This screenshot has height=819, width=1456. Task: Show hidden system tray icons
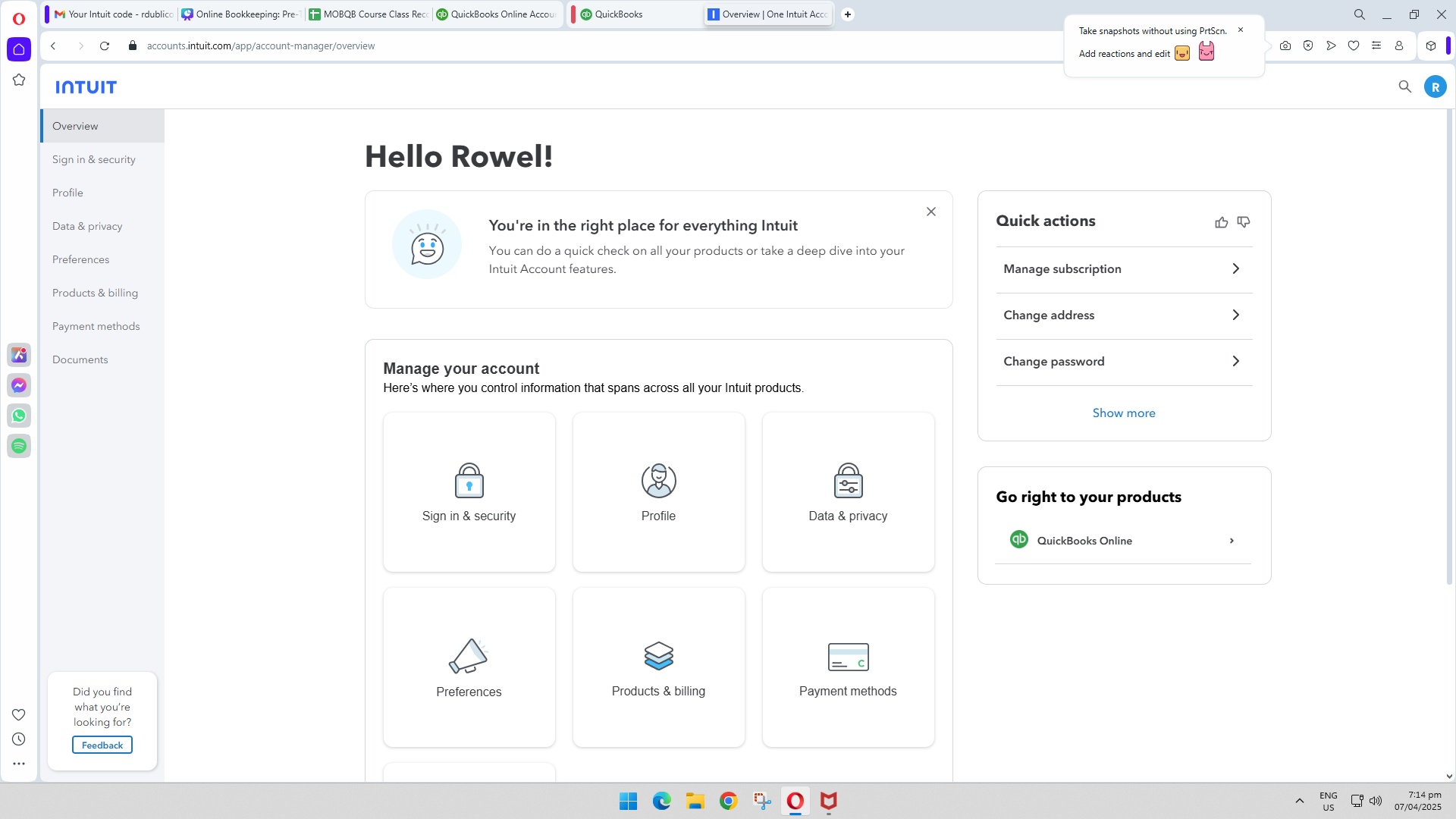tap(1299, 801)
